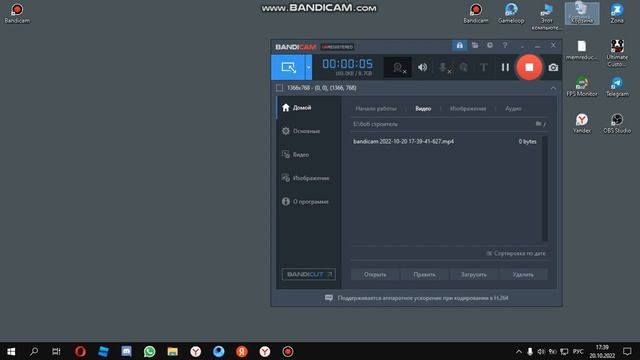
Task: Select the Ultimate Custom desktop icon
Action: coord(617,53)
